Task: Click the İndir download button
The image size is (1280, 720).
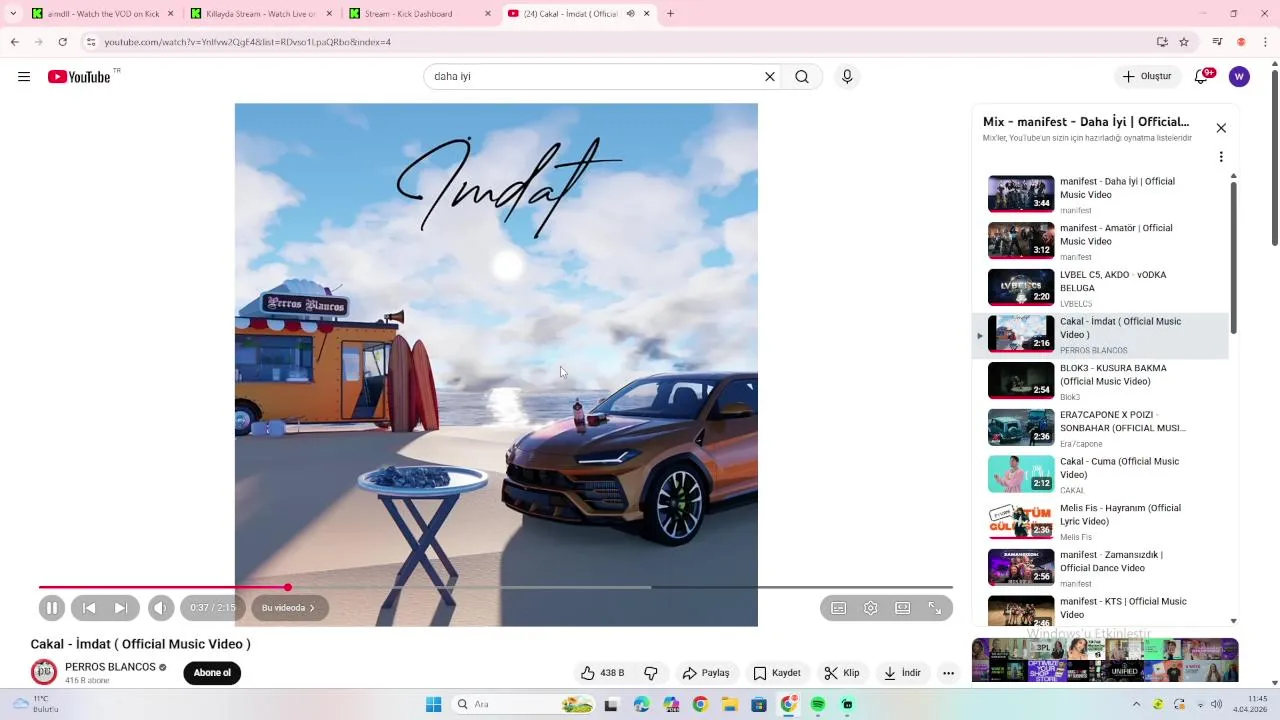Action: (x=902, y=673)
